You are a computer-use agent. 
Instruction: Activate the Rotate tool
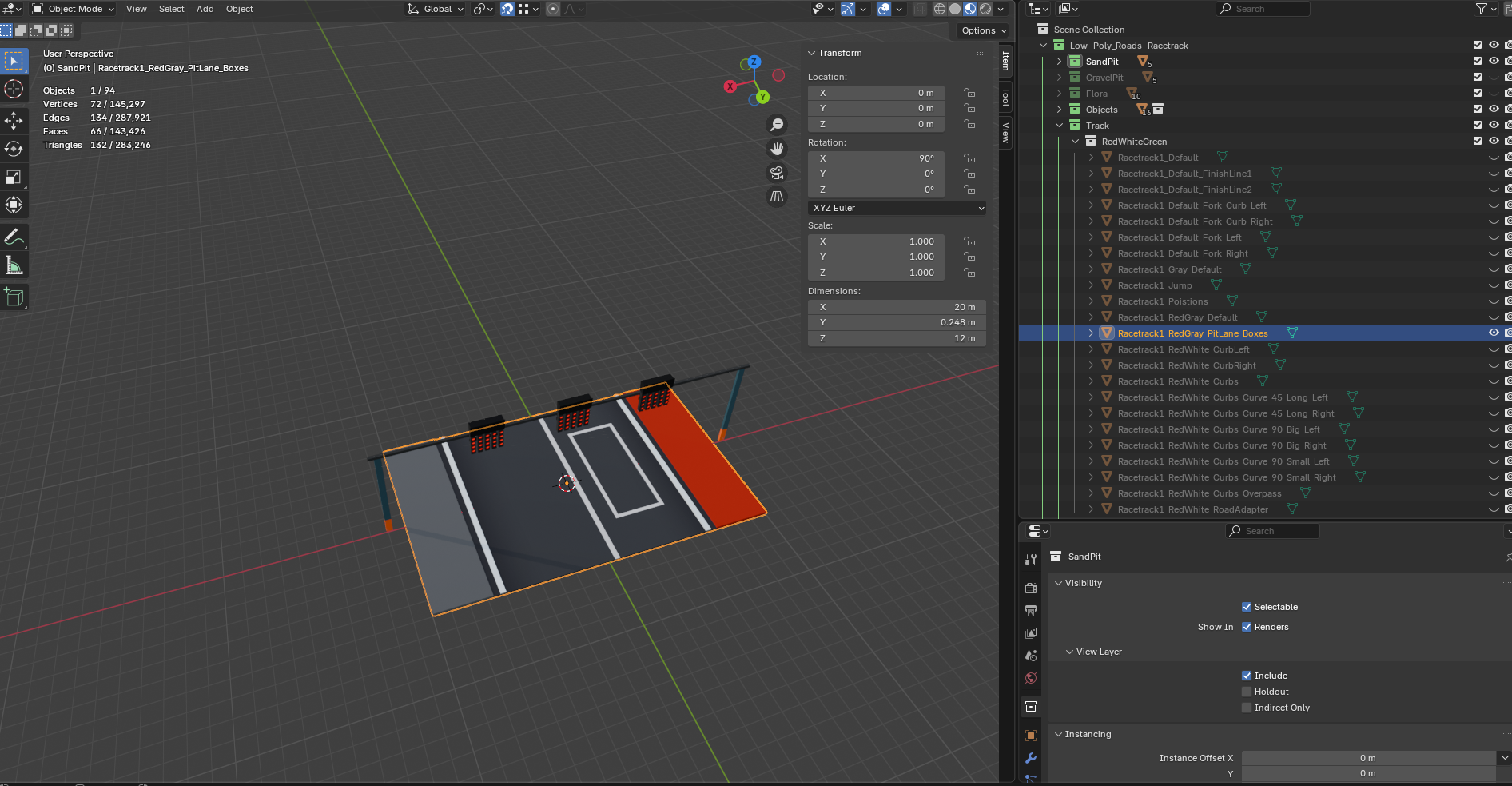[14, 149]
